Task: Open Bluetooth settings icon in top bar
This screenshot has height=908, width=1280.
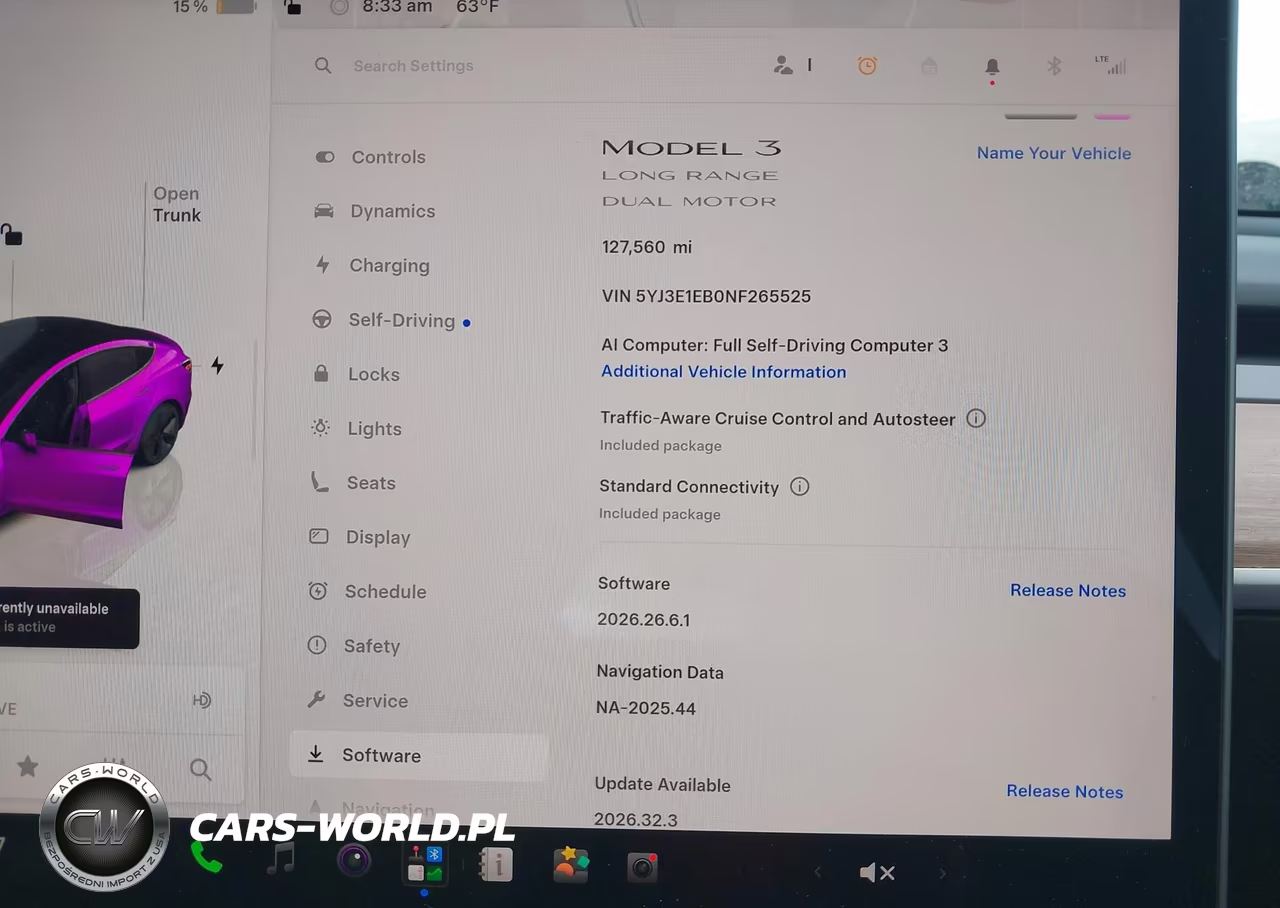Action: pos(1054,66)
